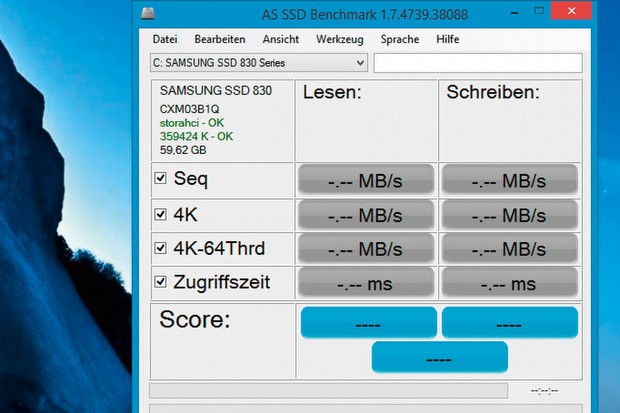Screen dimensions: 620x413
Task: Click the Zugriffszeit write ms field
Action: click(x=510, y=282)
